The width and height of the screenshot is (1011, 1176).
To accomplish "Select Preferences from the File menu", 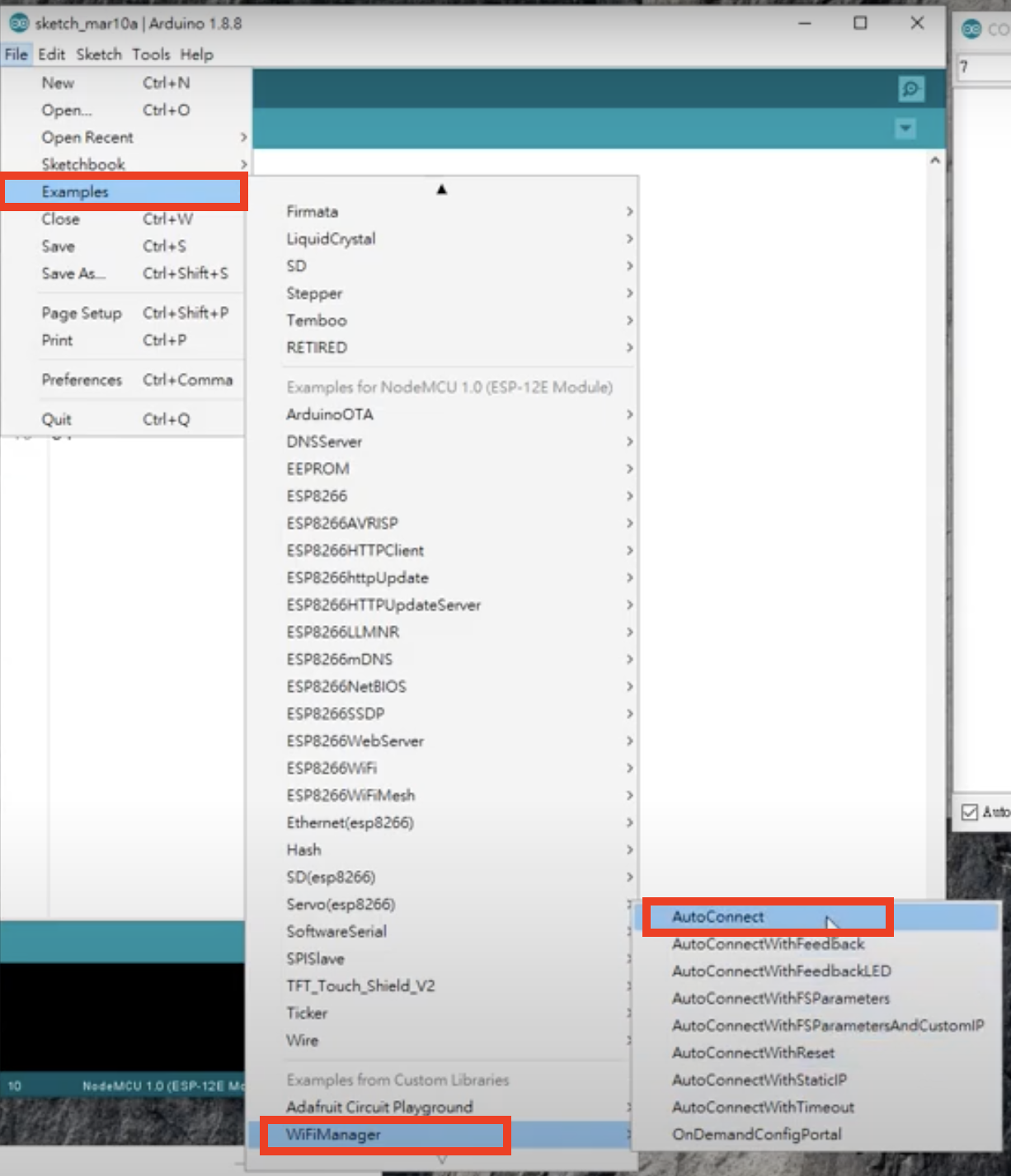I will (82, 379).
